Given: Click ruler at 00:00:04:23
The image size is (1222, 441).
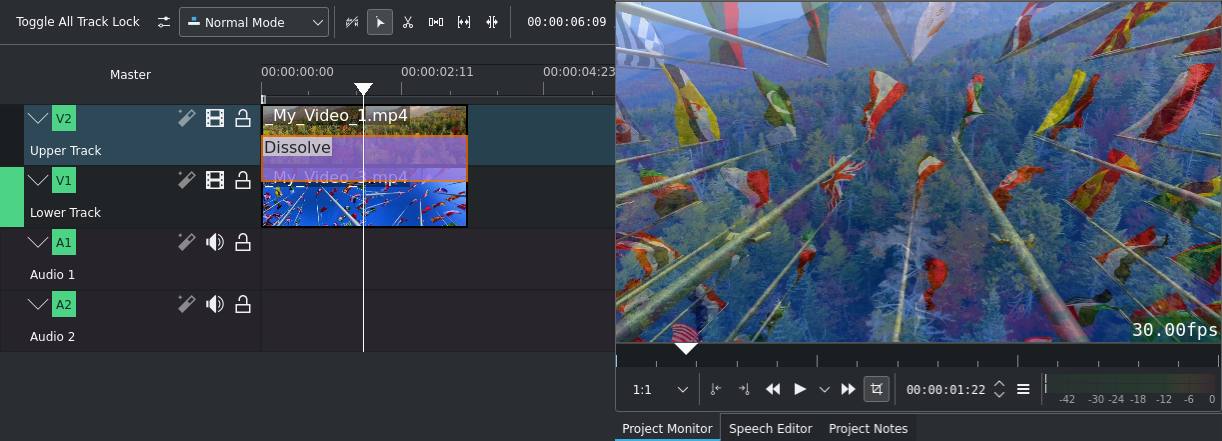Looking at the screenshot, I should click(579, 72).
